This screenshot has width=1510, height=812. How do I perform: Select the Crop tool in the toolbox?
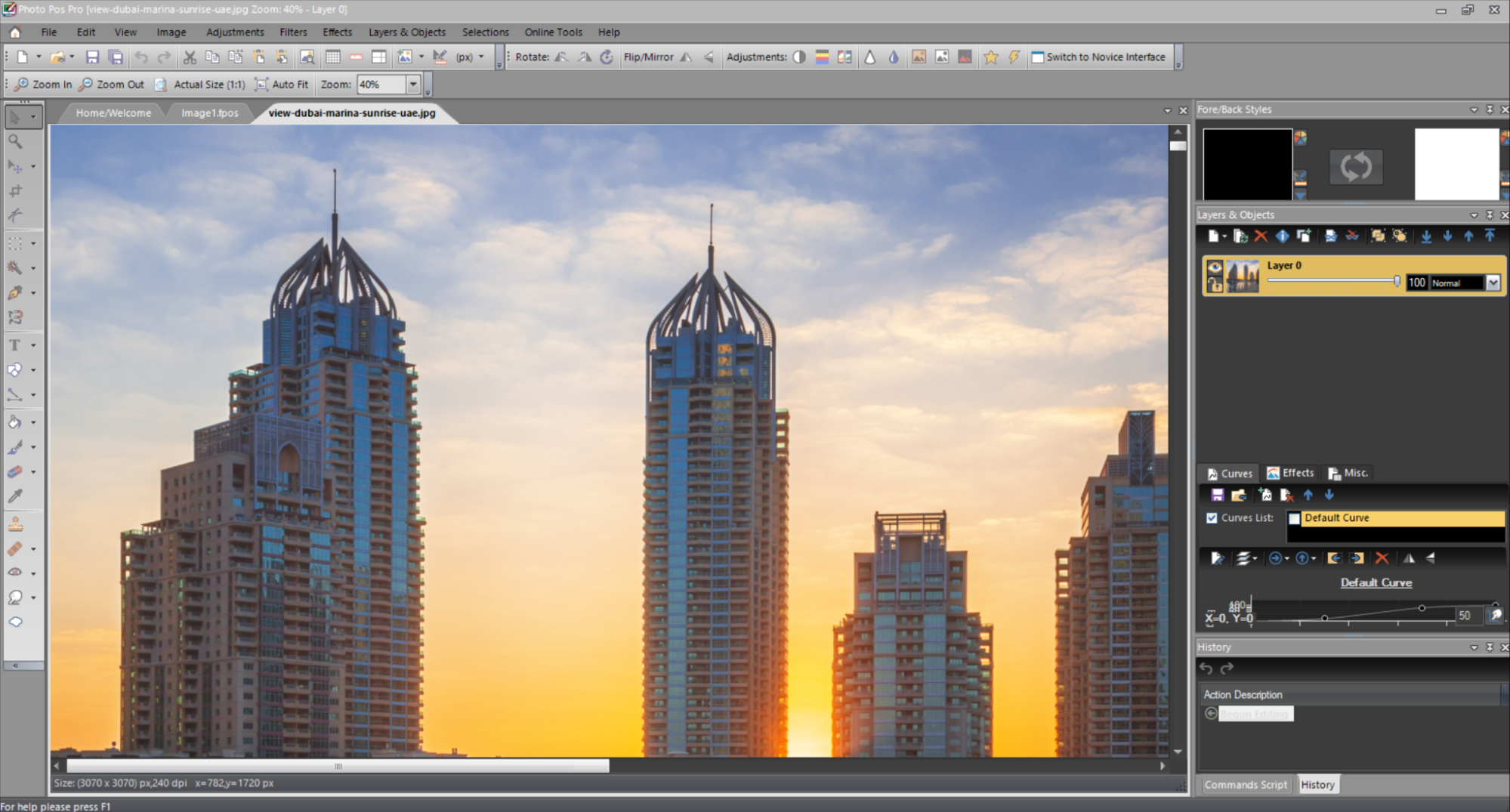pos(15,191)
